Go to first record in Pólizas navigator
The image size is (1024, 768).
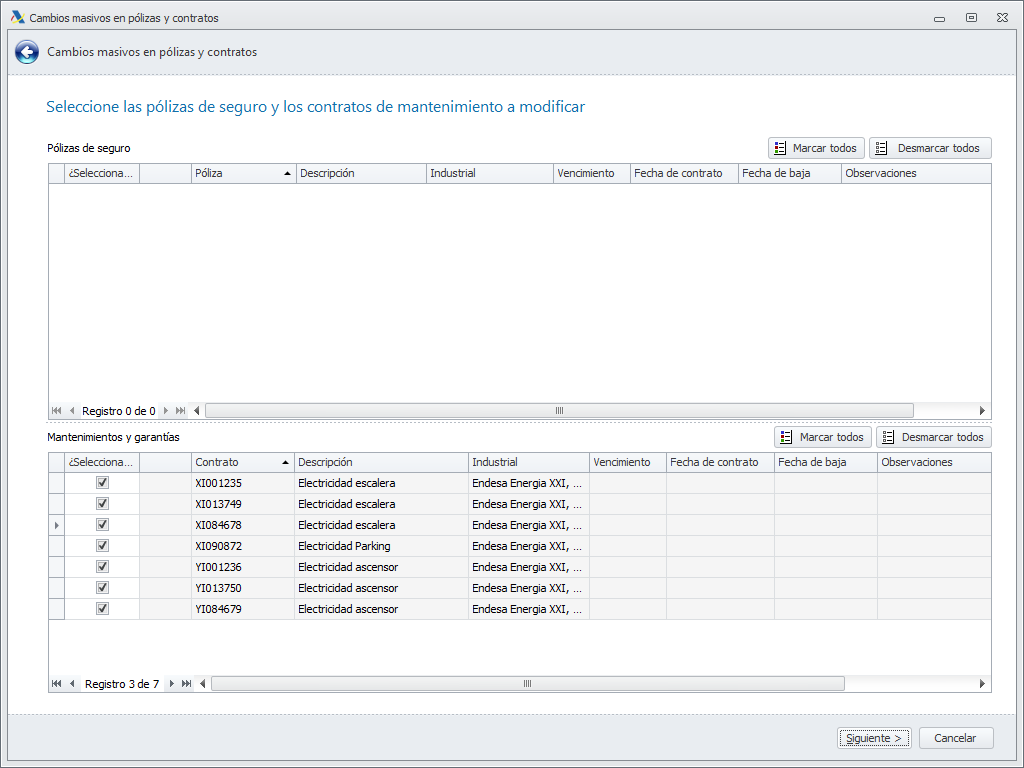tap(56, 411)
